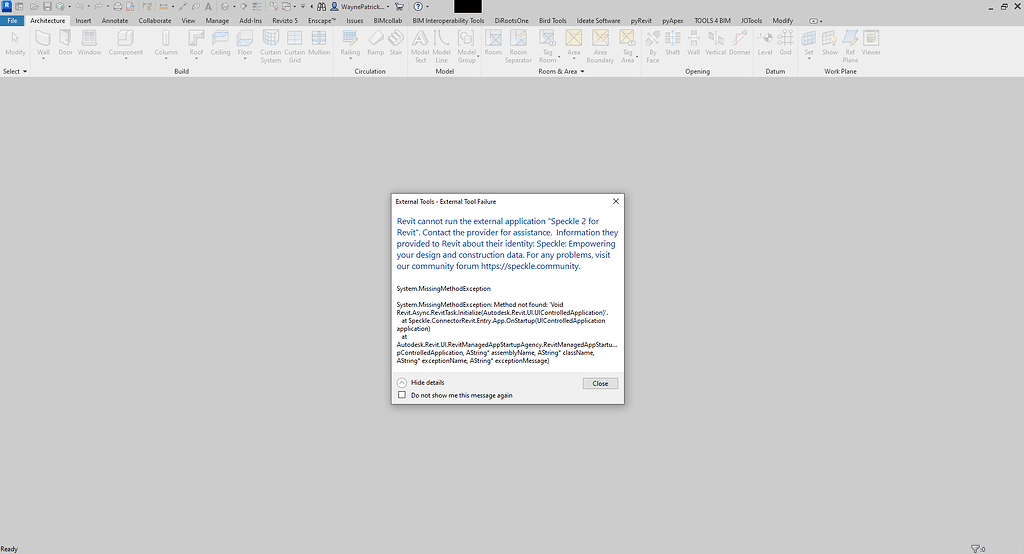Select the Curtain Grid tool
This screenshot has height=554, width=1024.
coord(295,46)
